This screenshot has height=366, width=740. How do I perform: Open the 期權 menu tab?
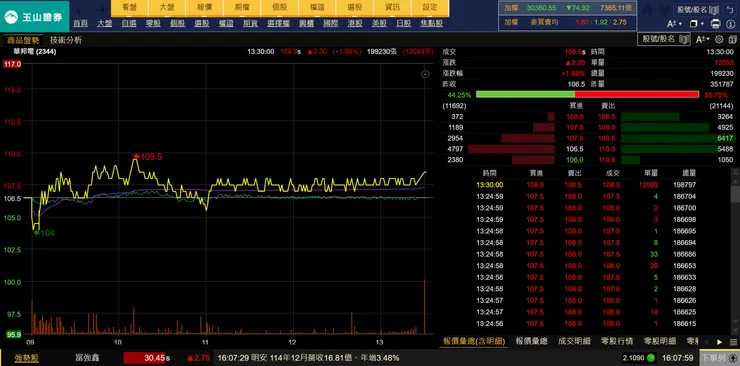pyautogui.click(x=242, y=8)
